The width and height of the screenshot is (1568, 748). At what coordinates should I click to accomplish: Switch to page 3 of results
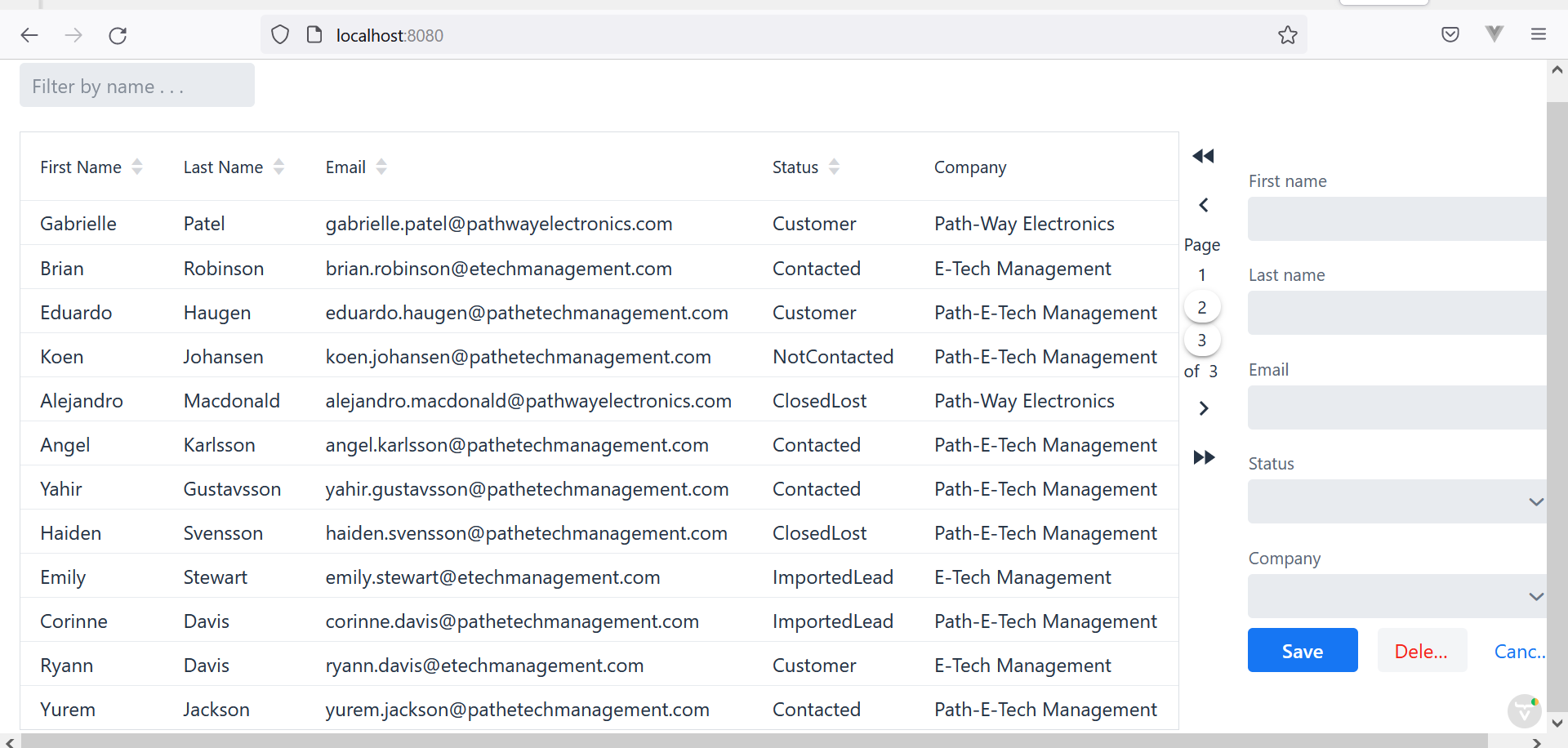(1201, 341)
